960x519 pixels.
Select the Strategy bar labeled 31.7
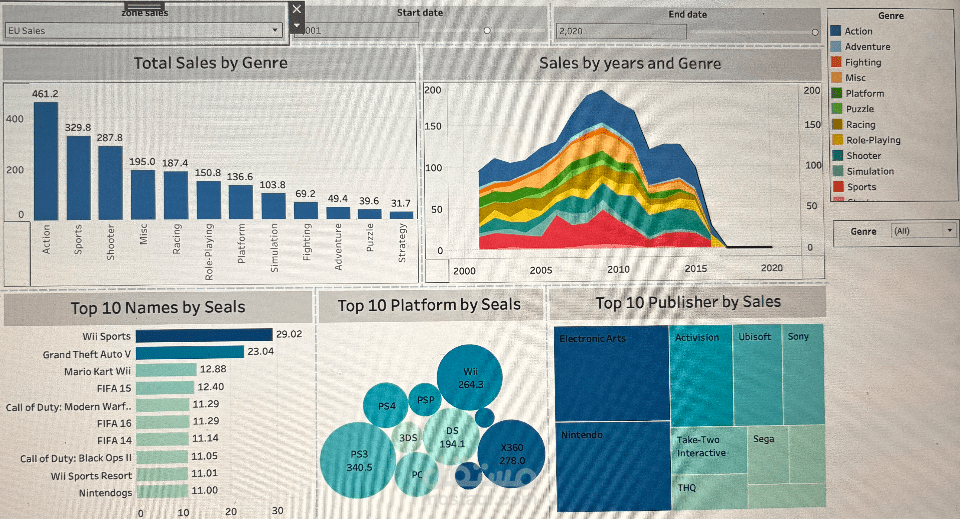tap(402, 215)
